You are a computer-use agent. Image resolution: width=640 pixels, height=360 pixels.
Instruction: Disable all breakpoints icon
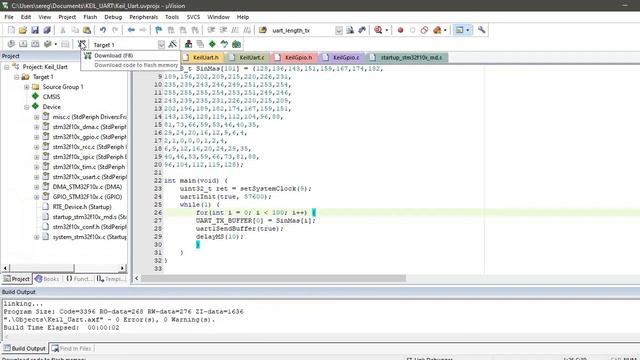pyautogui.click(x=424, y=30)
